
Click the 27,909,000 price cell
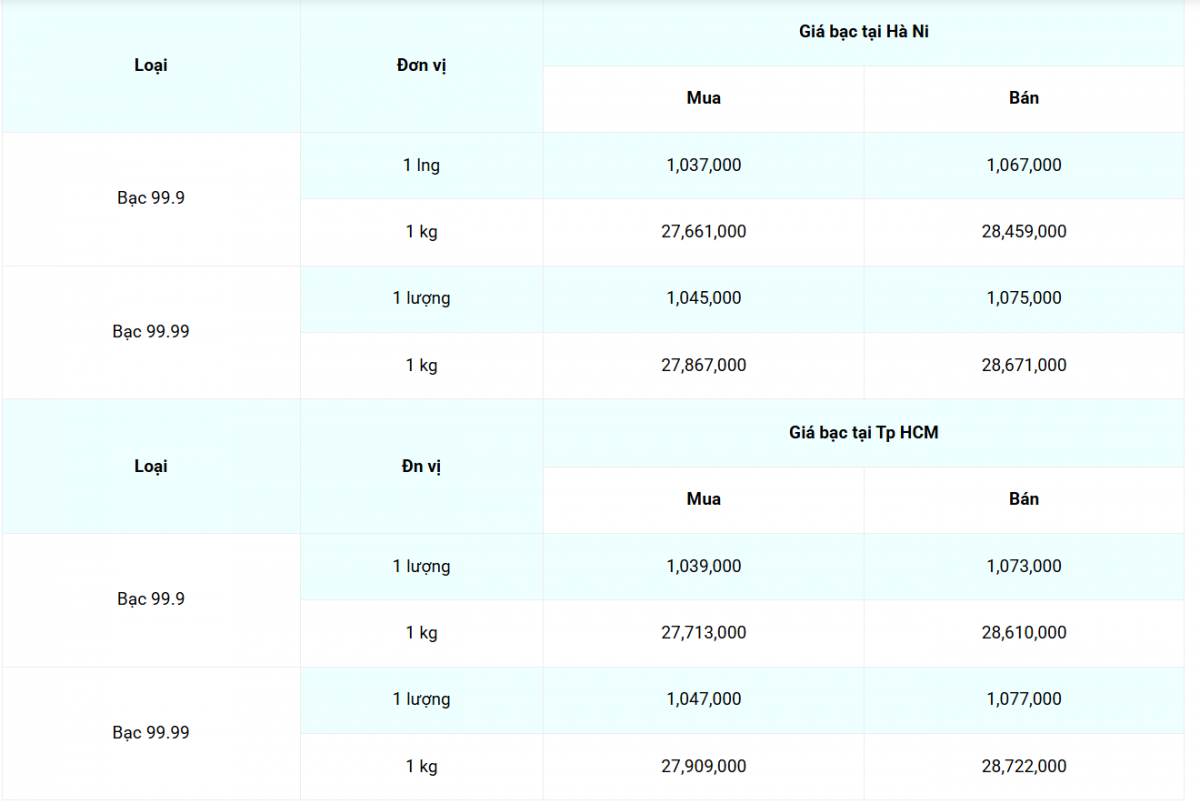[703, 766]
